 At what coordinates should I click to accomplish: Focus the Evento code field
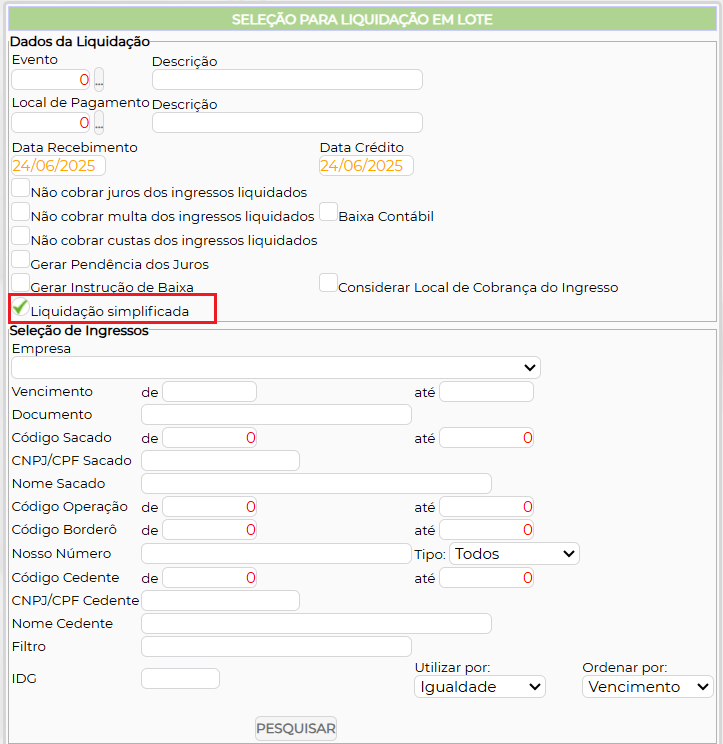tap(51, 80)
